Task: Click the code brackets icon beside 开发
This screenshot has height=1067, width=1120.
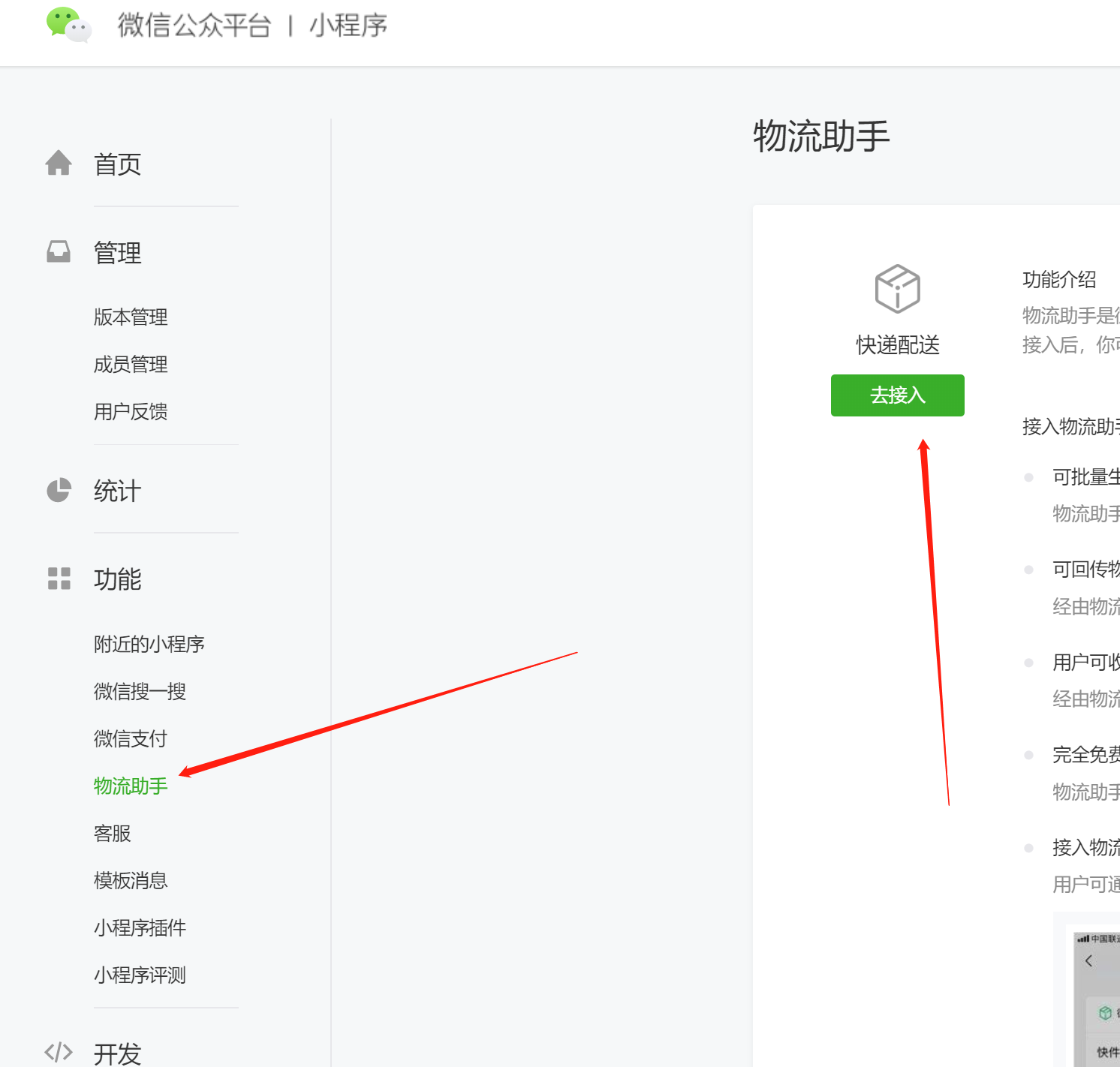Action: 59,1052
